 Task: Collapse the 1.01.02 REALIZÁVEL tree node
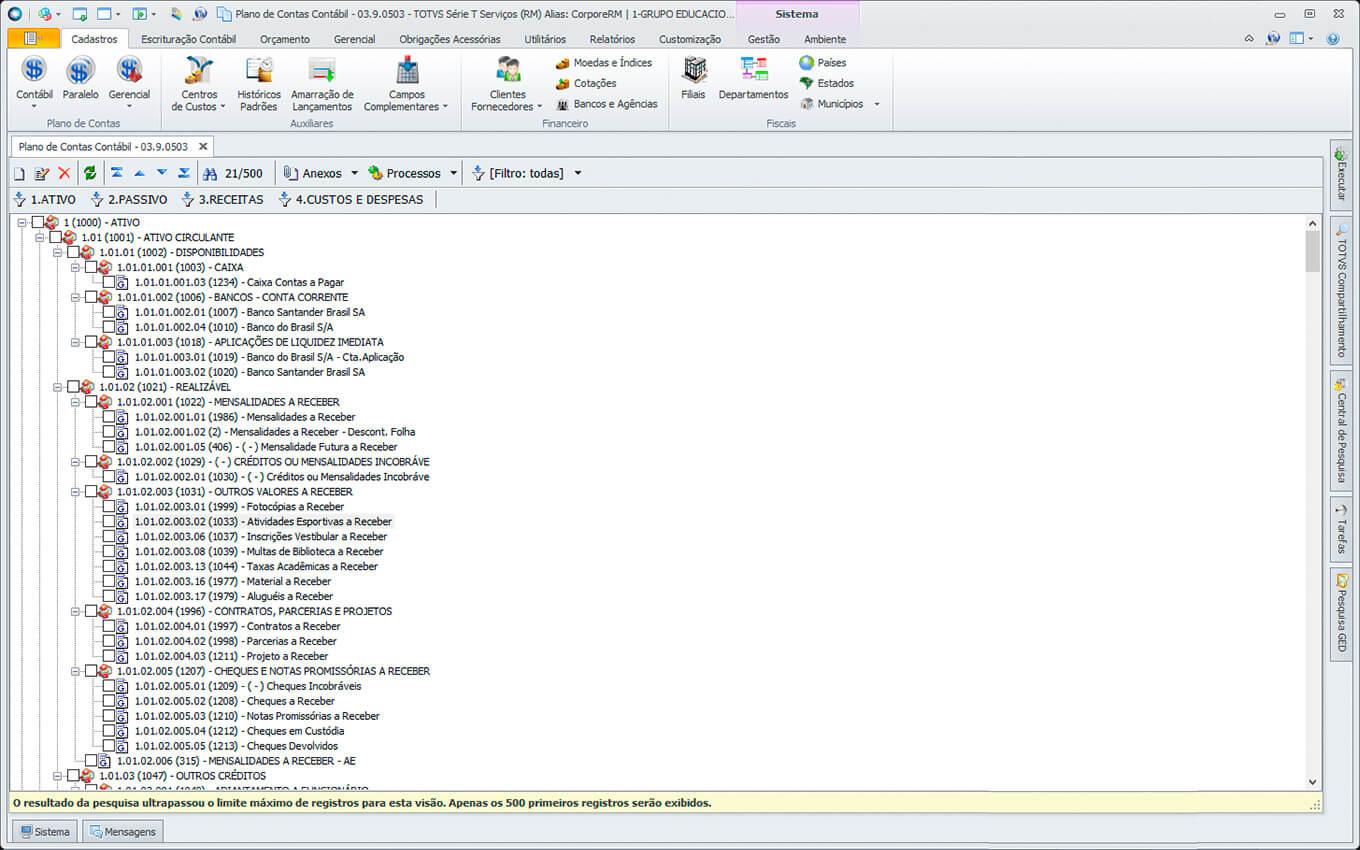coord(58,387)
